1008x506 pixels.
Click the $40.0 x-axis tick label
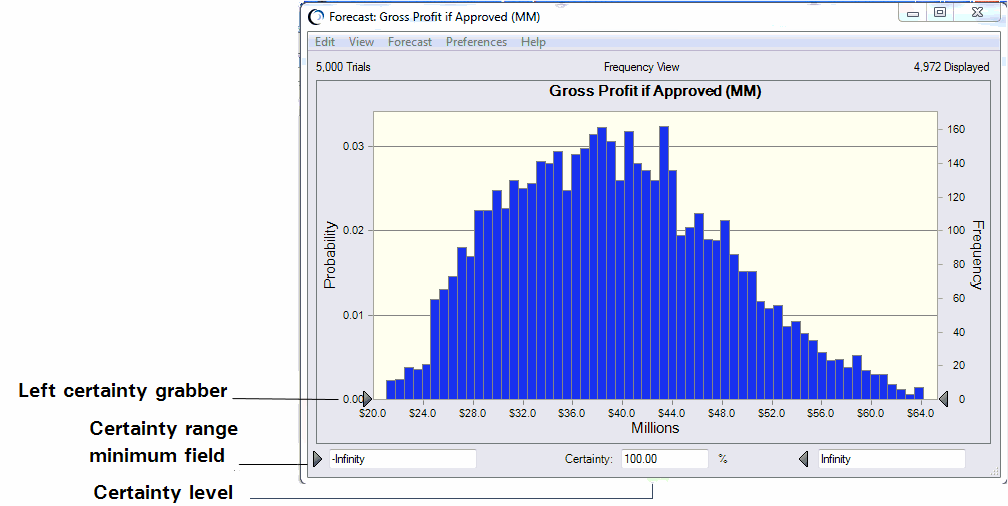click(622, 413)
